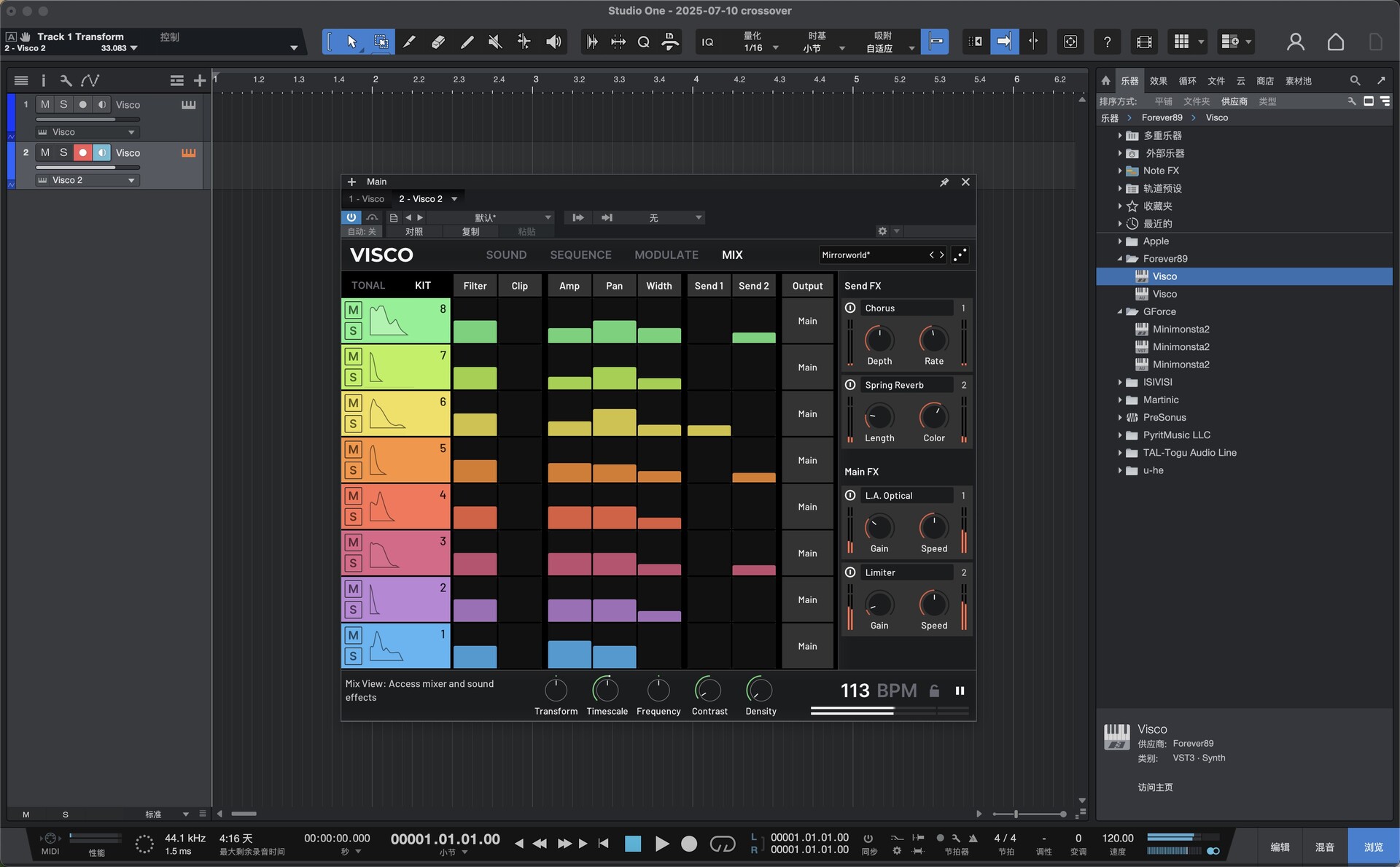Return to zero in transport

[603, 844]
